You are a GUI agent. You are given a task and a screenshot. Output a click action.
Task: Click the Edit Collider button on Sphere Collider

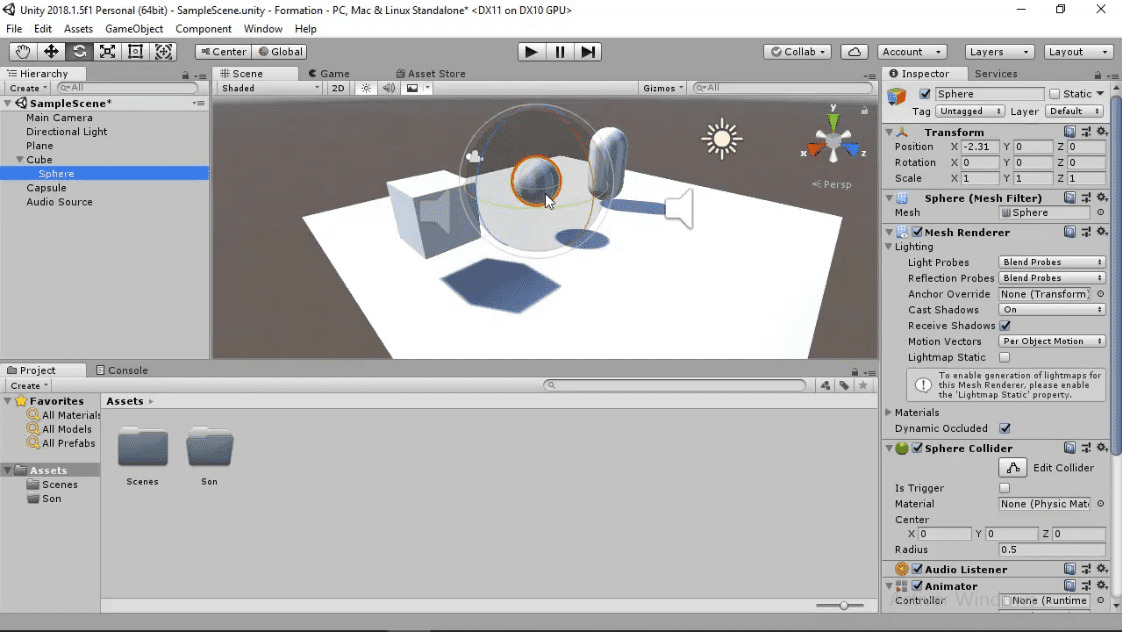[1012, 467]
